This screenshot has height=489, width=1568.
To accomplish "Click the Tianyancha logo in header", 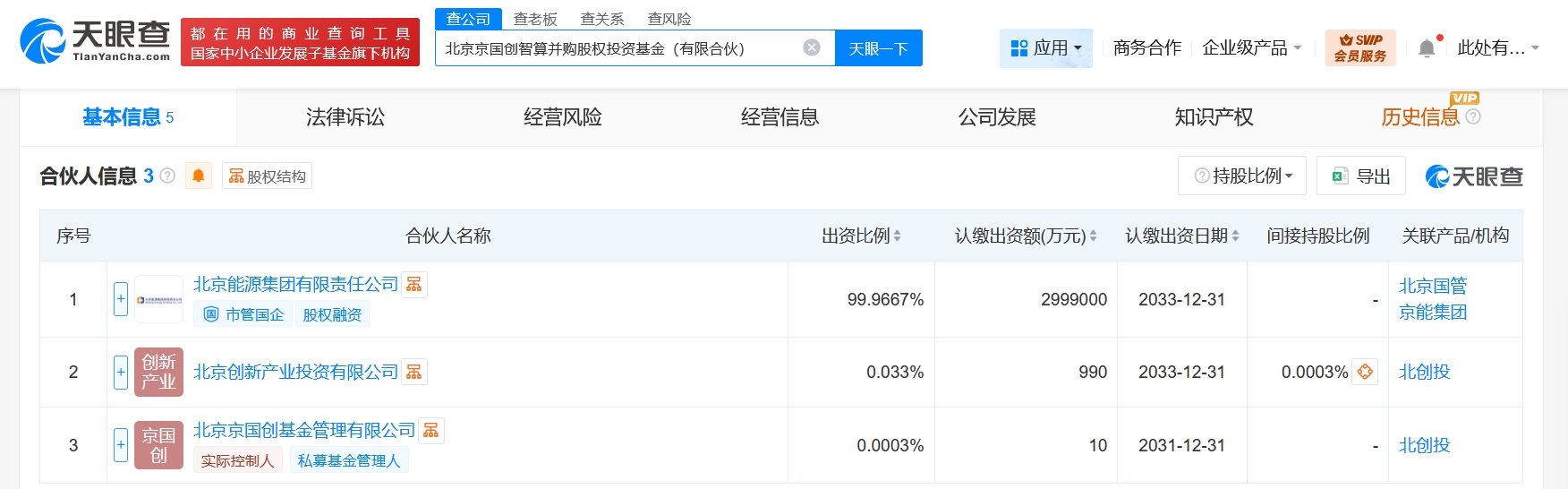I will (95, 41).
